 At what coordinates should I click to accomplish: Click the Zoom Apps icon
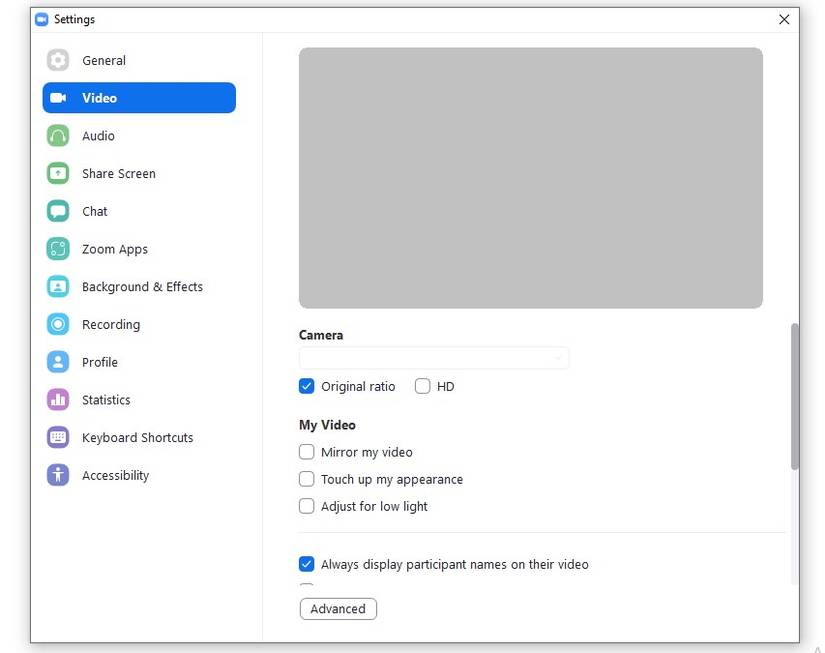click(58, 249)
